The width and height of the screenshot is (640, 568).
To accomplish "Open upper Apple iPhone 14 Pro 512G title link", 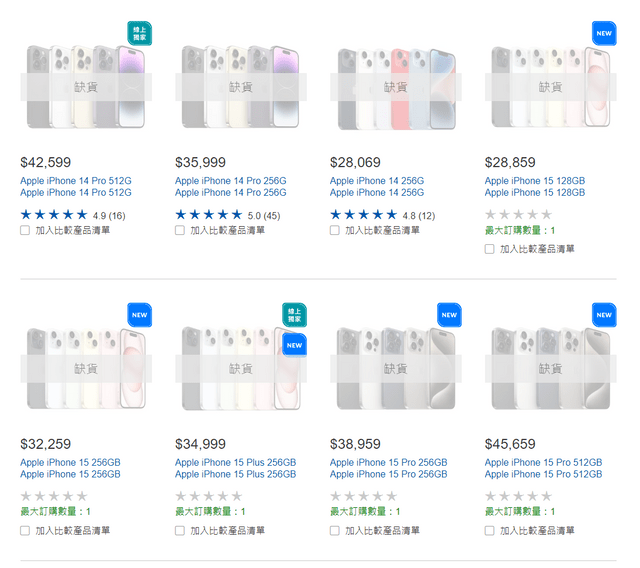I will 76,181.
